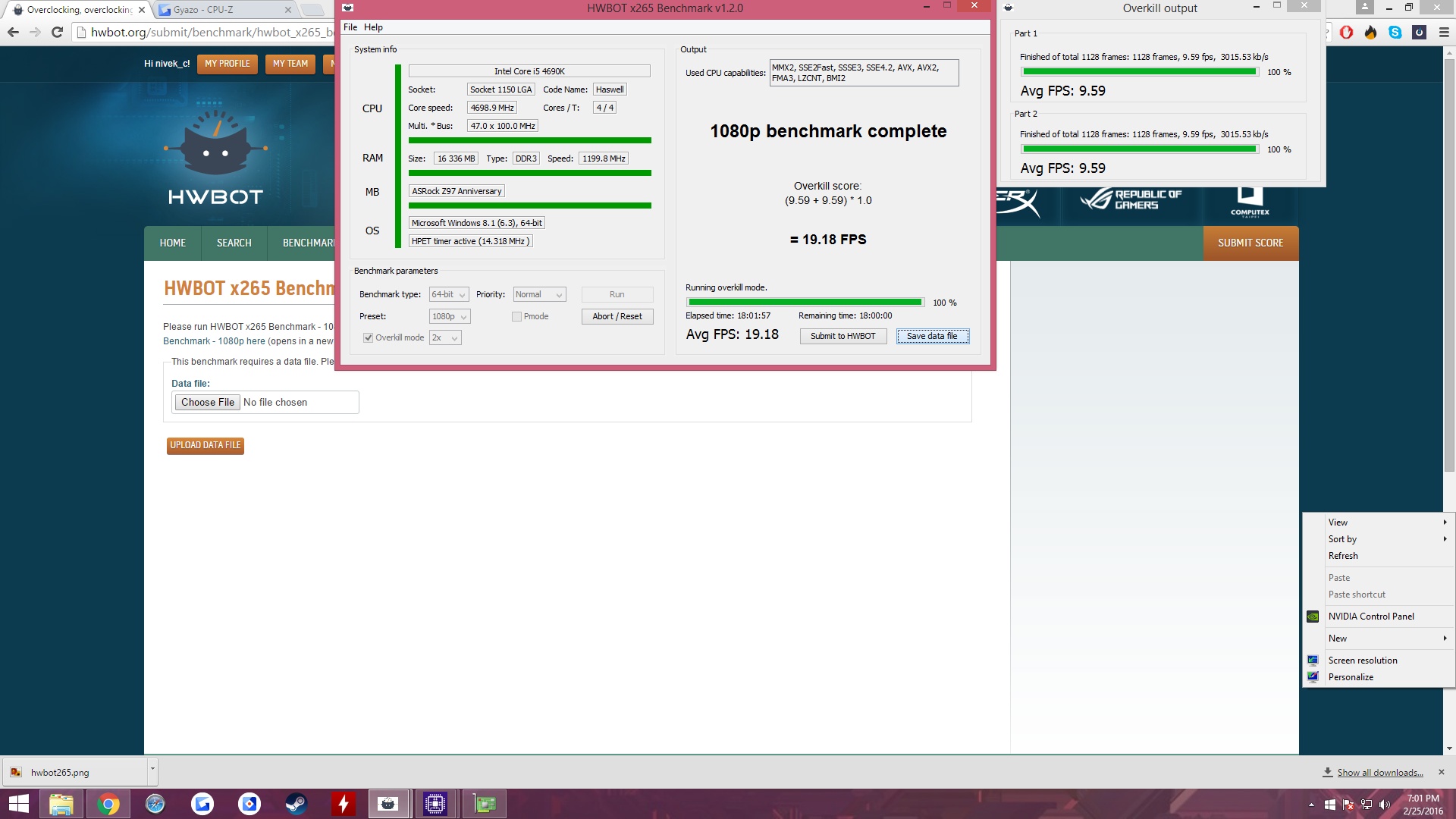Open the Skype extension icon
Image resolution: width=1456 pixels, height=819 pixels.
tap(1395, 32)
